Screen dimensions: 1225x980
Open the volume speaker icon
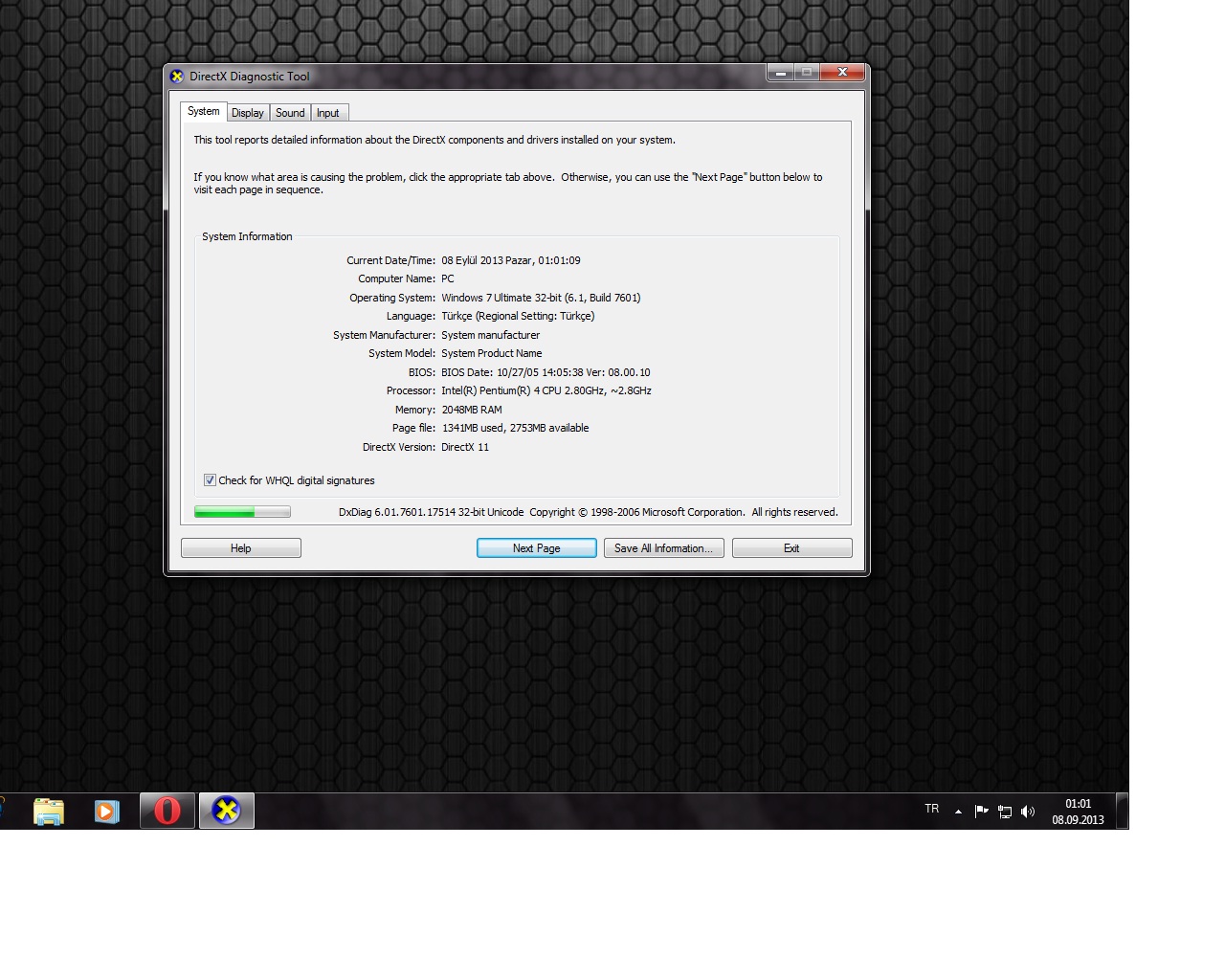coord(1028,812)
